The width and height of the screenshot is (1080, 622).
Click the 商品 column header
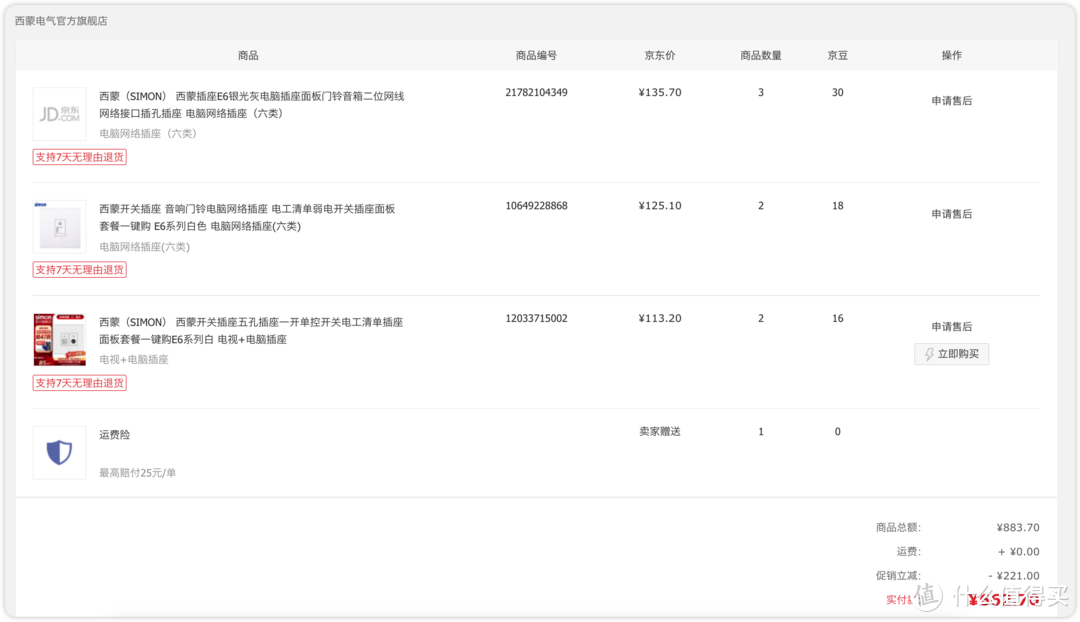(248, 55)
